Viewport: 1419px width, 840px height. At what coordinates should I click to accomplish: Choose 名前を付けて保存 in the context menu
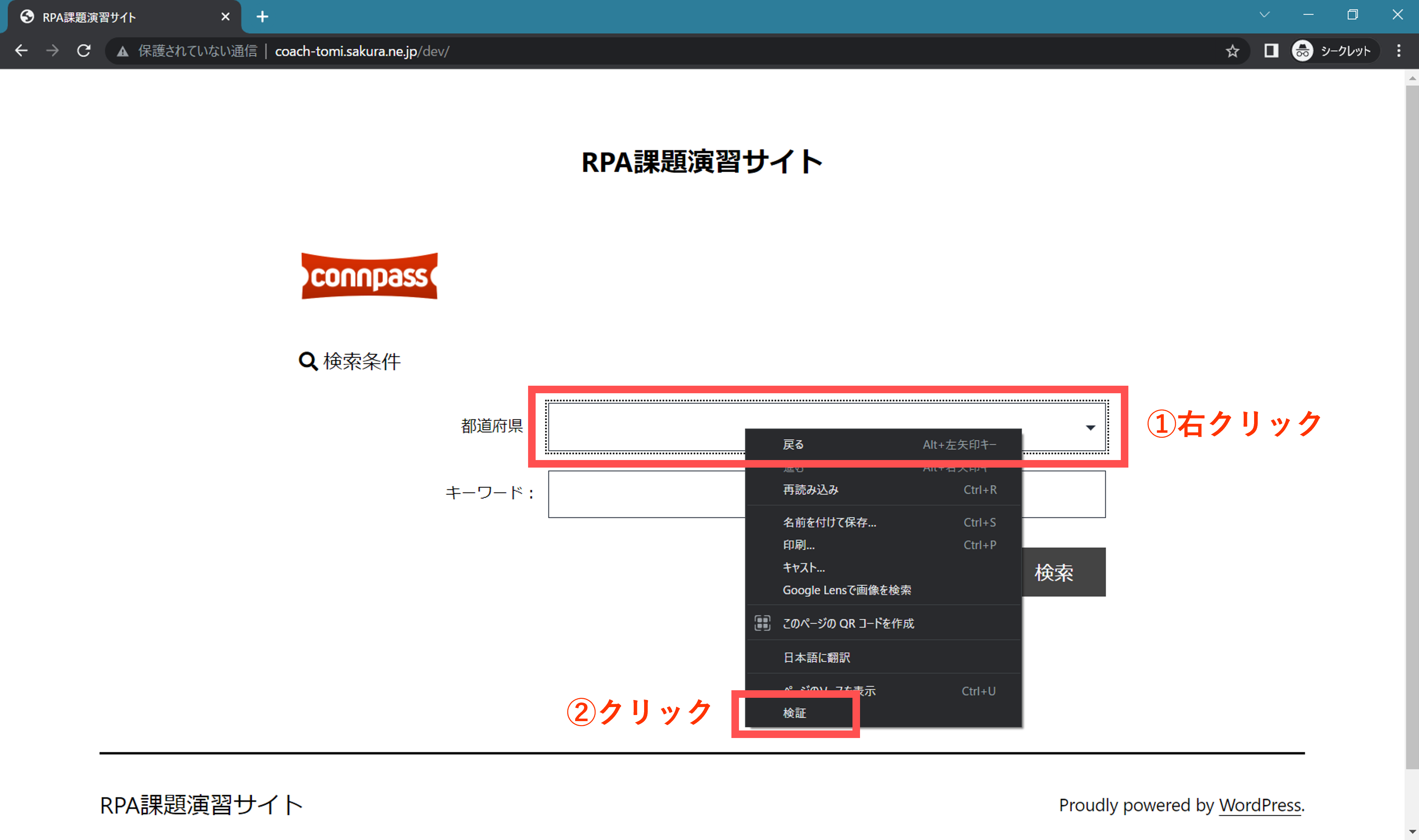(x=883, y=522)
